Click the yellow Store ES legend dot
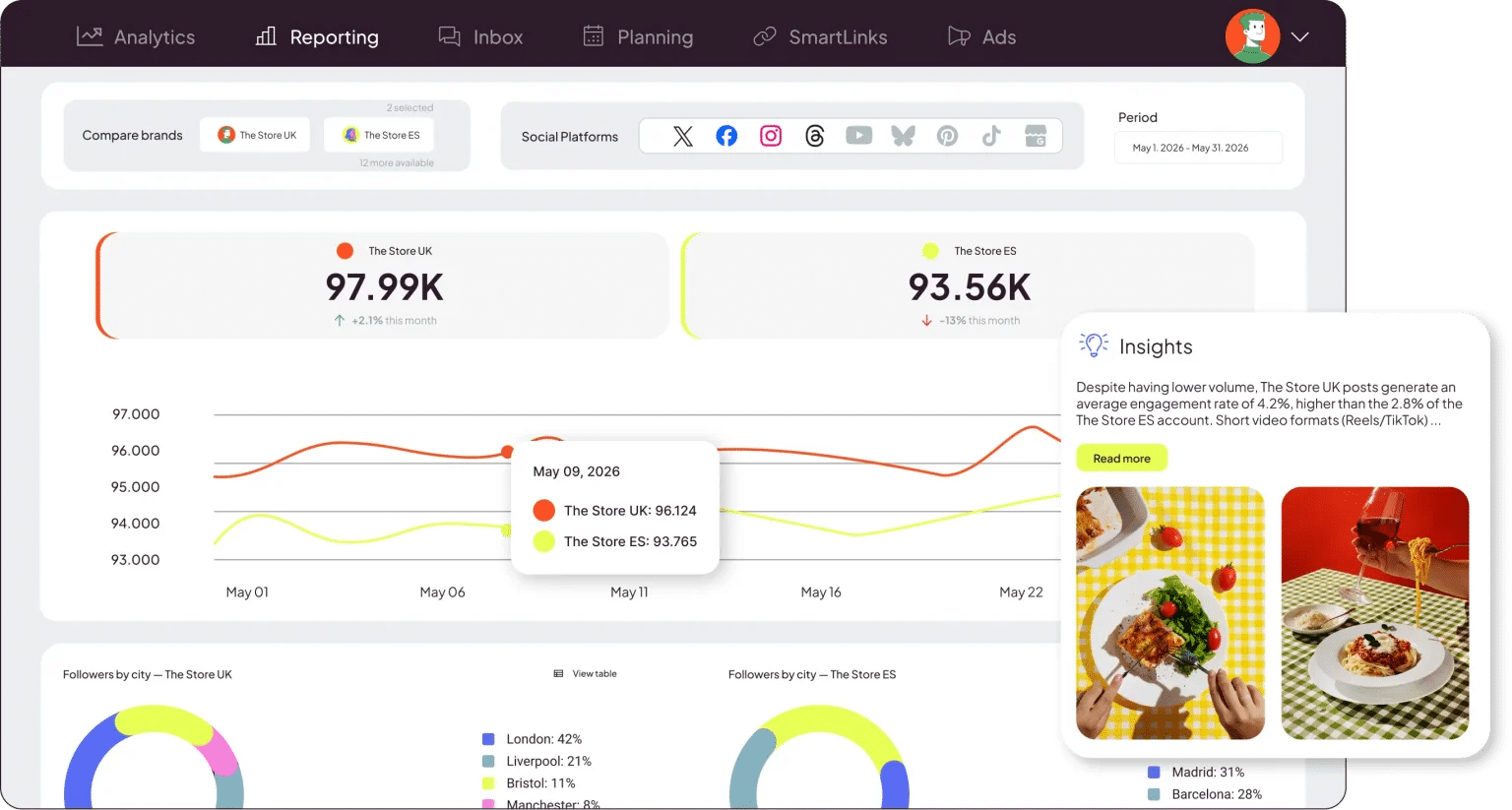 click(930, 251)
